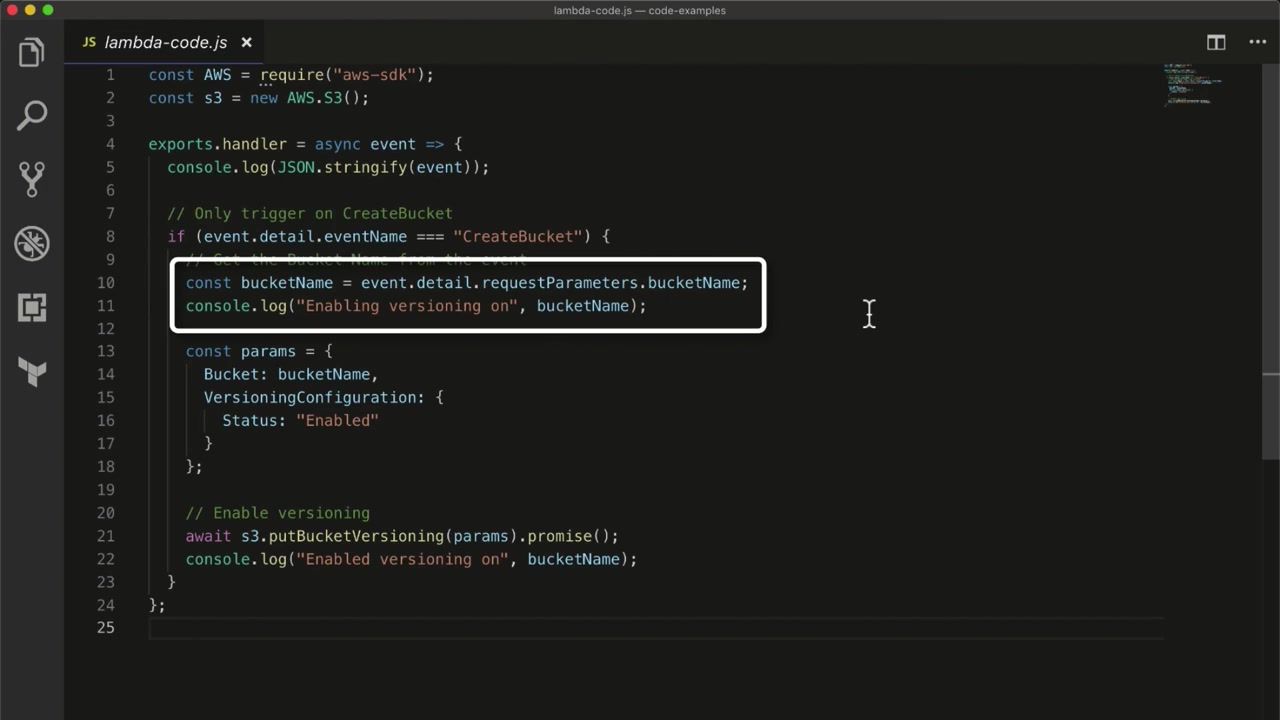Open the Search view magnifier icon
Viewport: 1280px width, 720px height.
click(x=32, y=115)
